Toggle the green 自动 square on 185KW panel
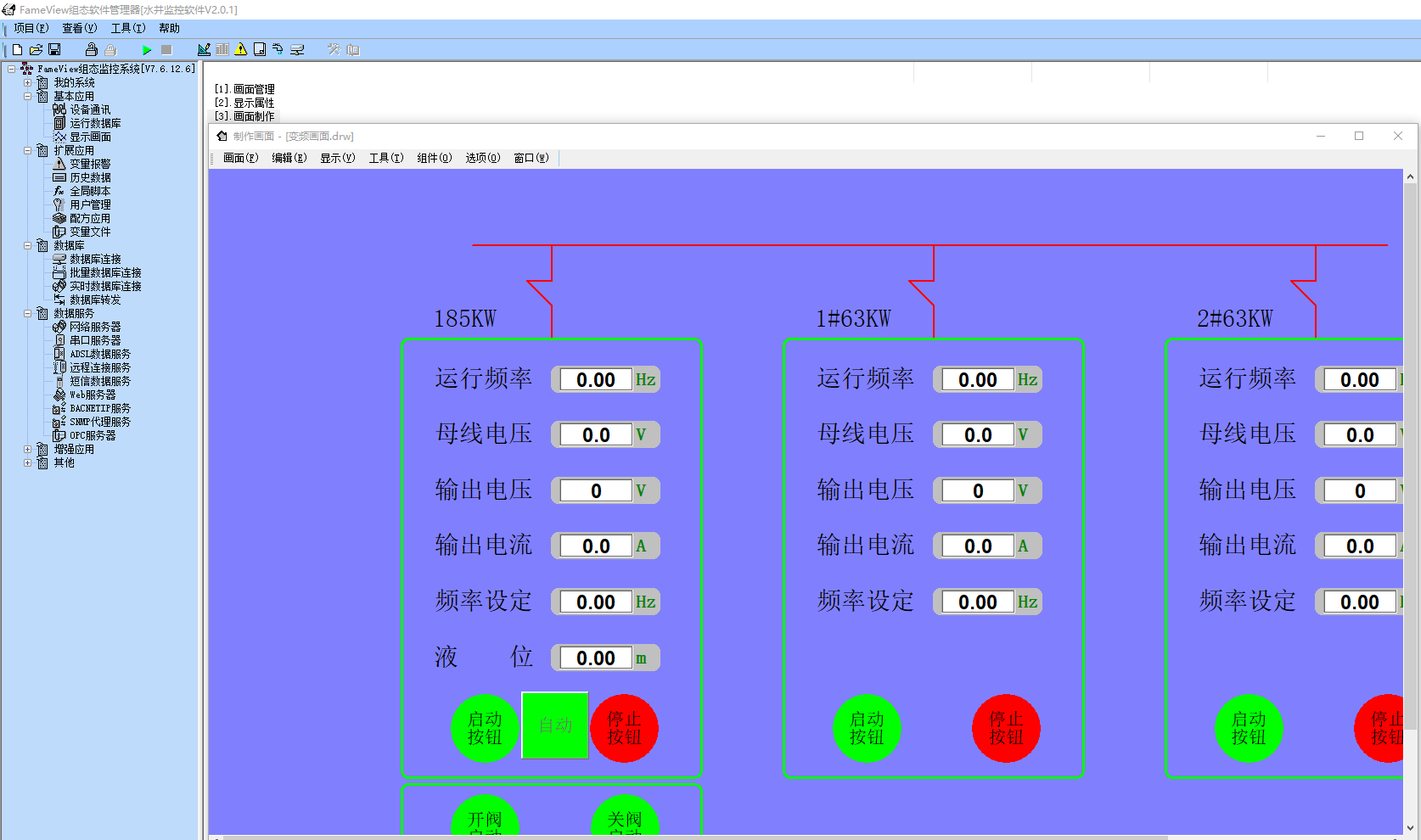Viewport: 1421px width, 840px height. pos(555,725)
